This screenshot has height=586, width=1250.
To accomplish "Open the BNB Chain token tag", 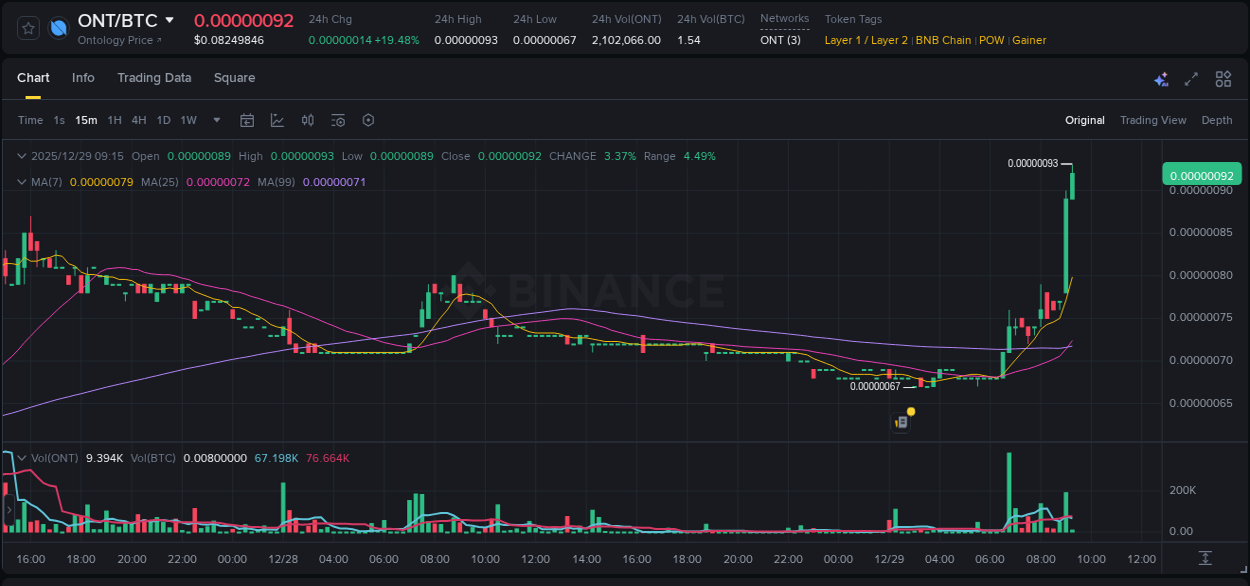I will tap(943, 40).
